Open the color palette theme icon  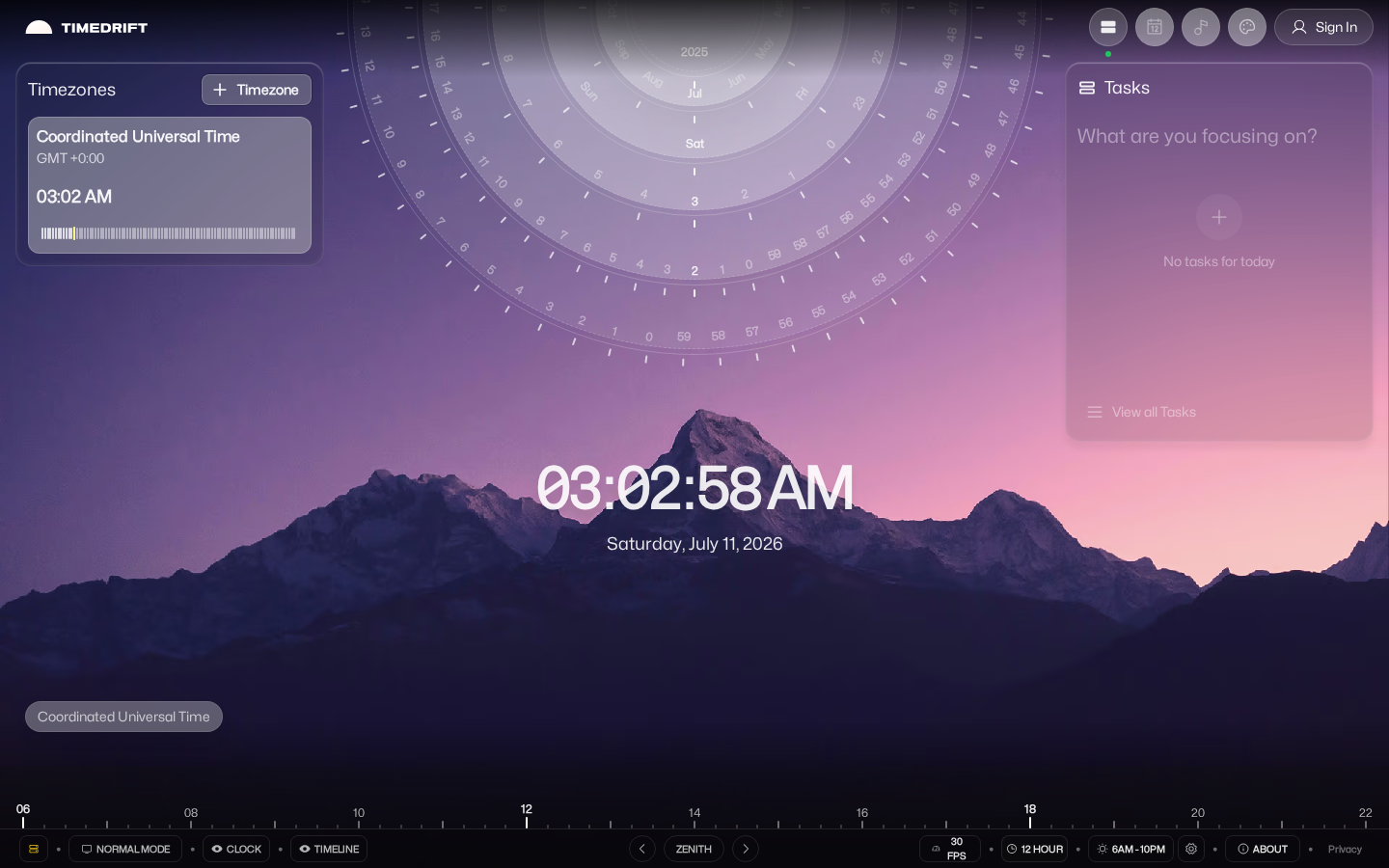pyautogui.click(x=1247, y=27)
